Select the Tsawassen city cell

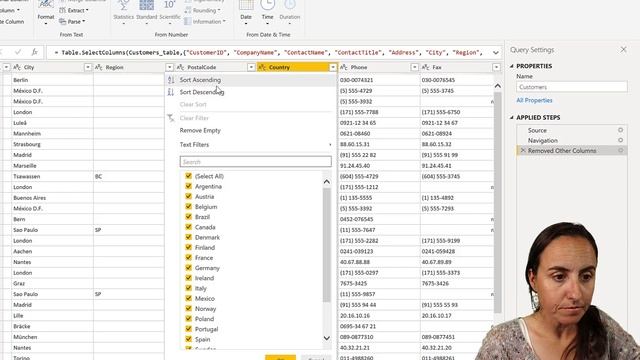pyautogui.click(x=52, y=176)
